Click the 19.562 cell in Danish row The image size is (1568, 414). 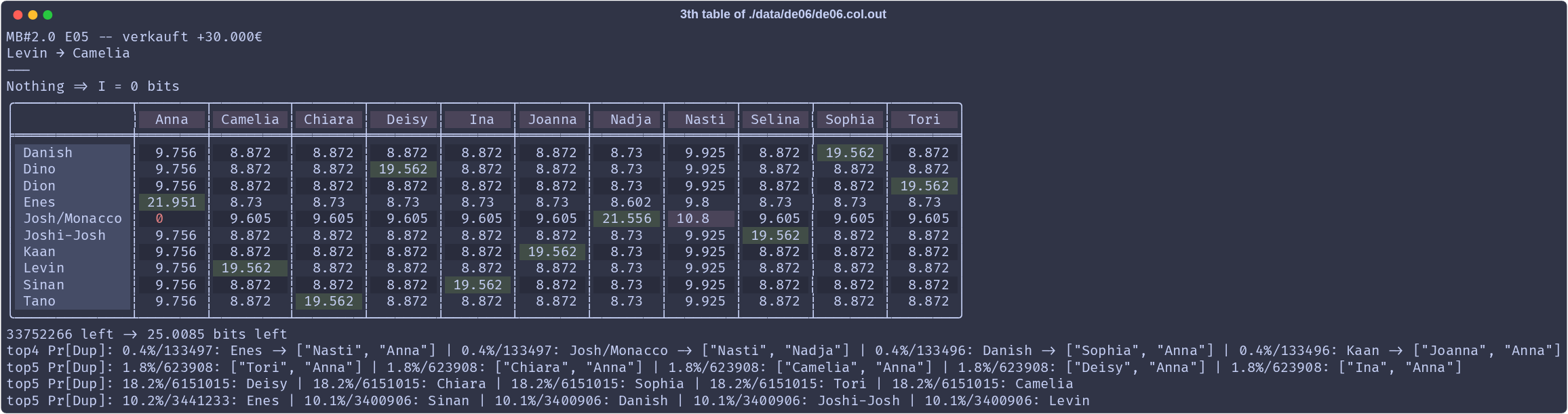pos(850,152)
